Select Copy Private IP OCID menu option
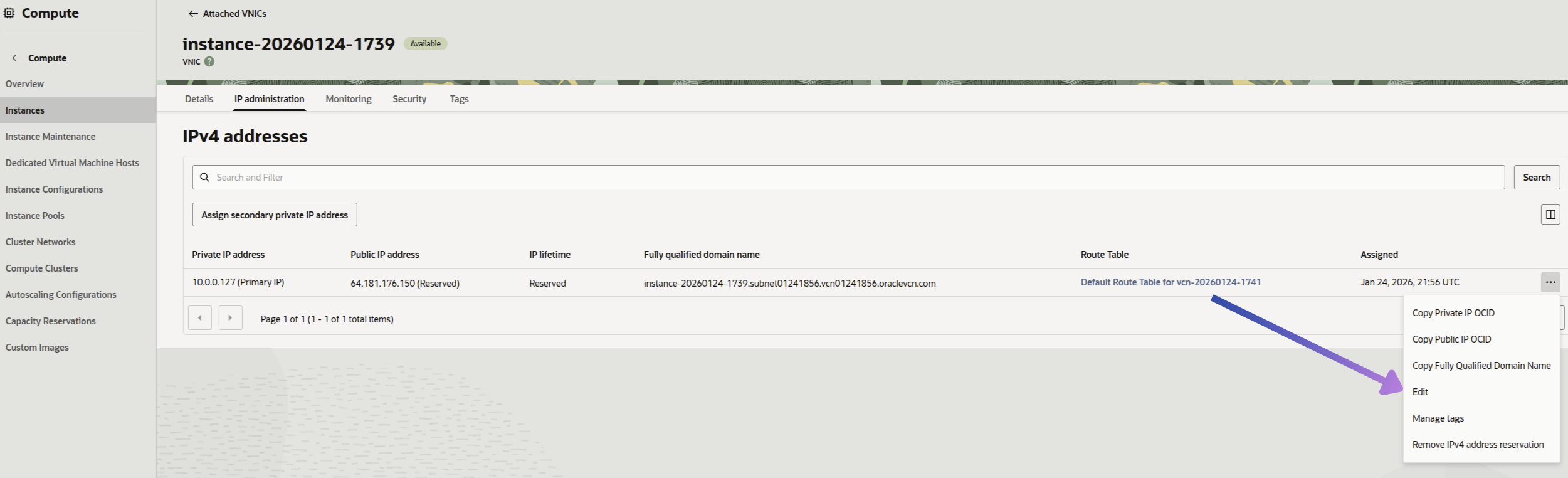This screenshot has height=478, width=1568. [1453, 313]
